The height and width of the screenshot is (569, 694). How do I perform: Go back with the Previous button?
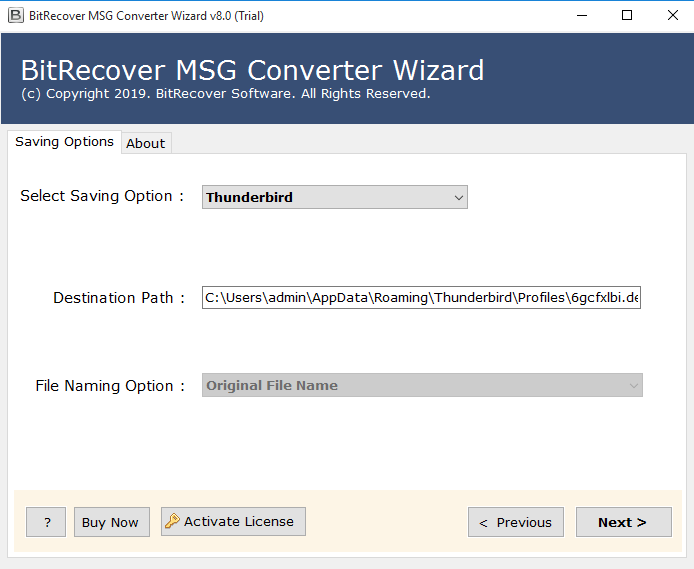[x=515, y=522]
